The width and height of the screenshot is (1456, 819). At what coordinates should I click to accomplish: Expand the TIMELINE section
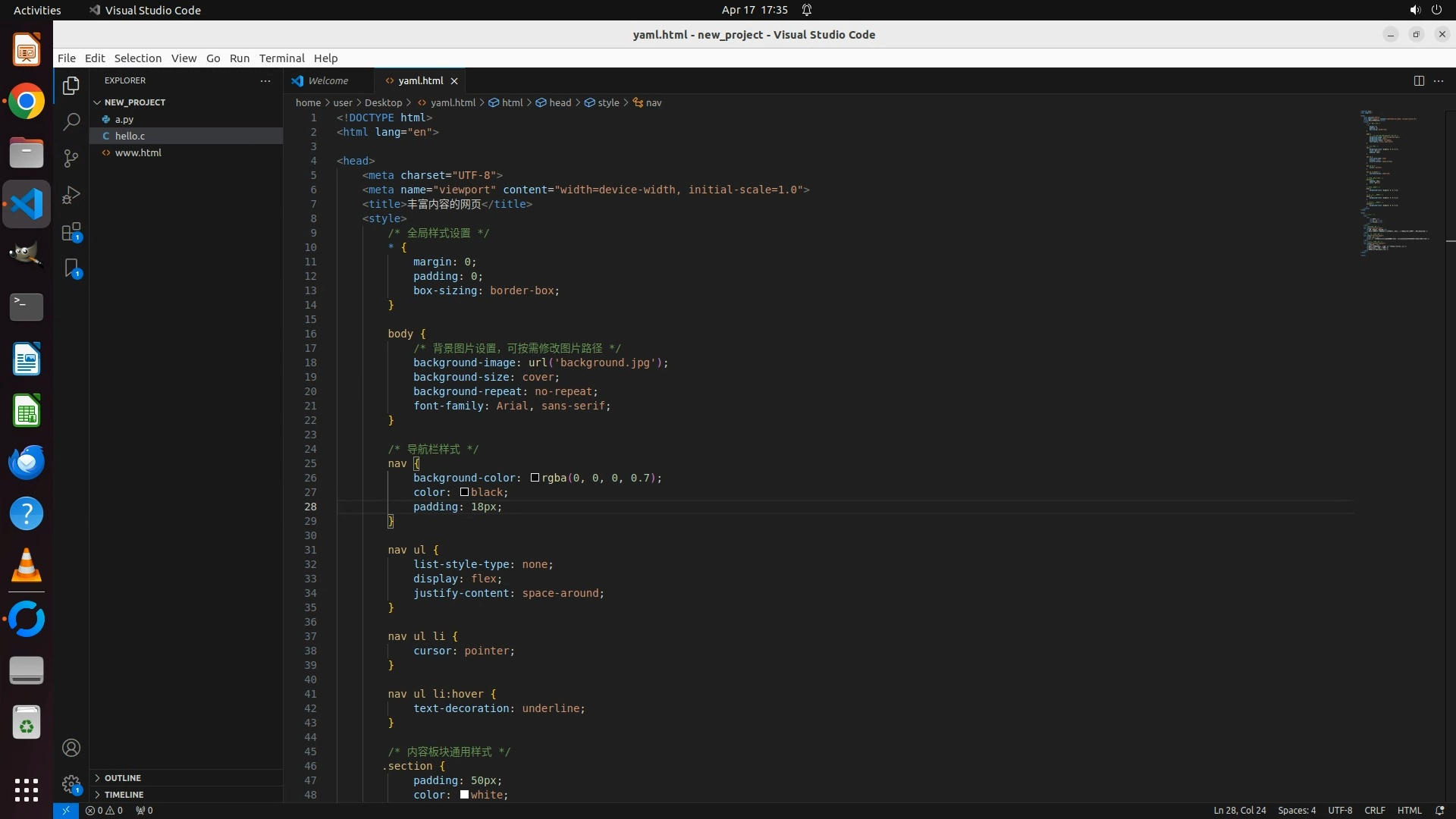[124, 795]
